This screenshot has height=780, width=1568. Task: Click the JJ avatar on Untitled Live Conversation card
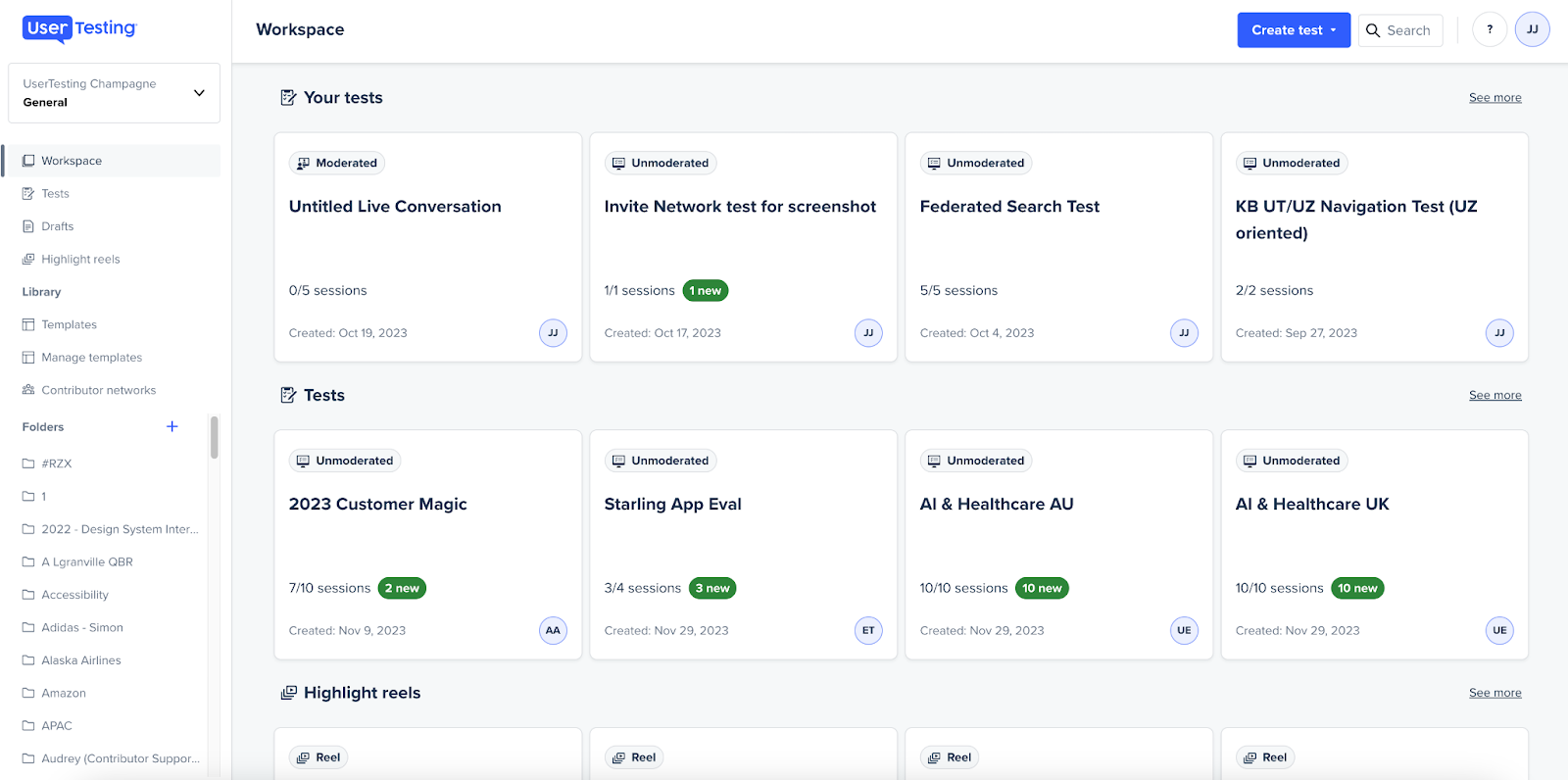coord(553,333)
